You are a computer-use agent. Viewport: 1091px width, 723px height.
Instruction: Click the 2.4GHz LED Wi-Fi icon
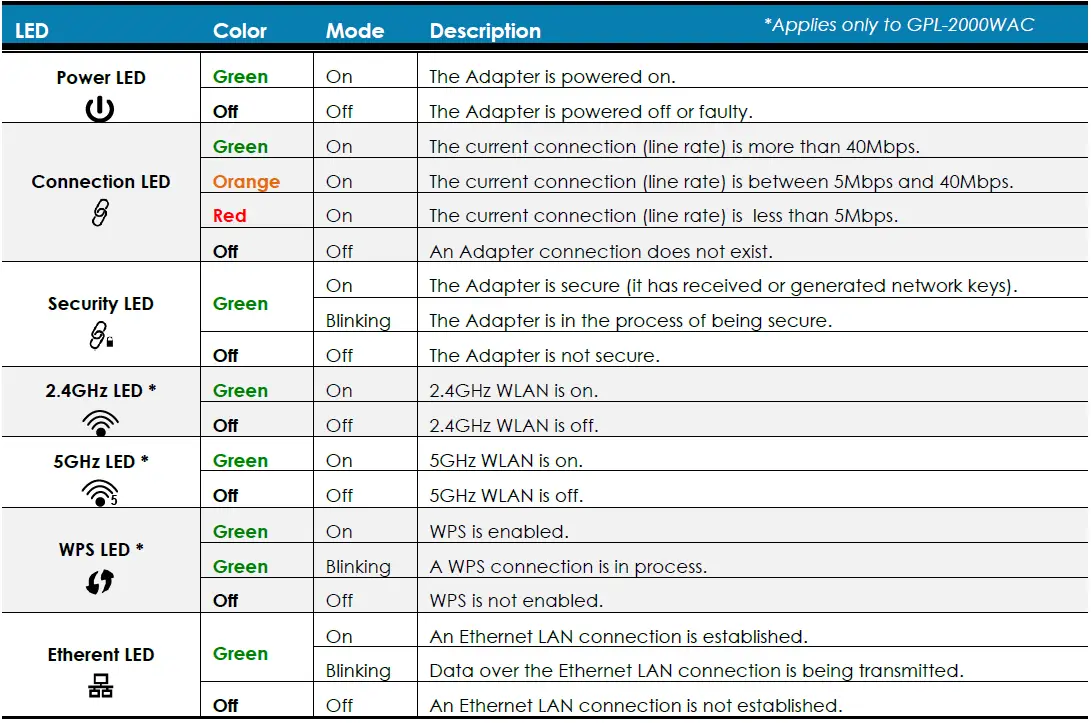101,423
